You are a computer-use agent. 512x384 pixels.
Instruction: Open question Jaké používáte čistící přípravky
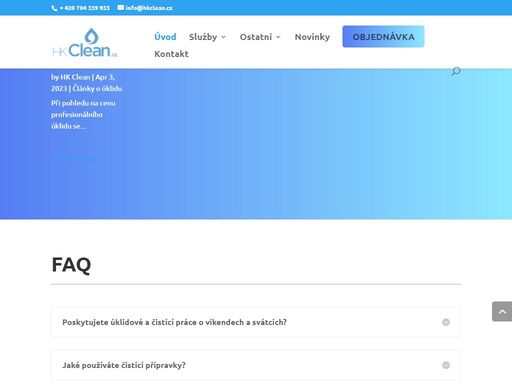(x=124, y=365)
